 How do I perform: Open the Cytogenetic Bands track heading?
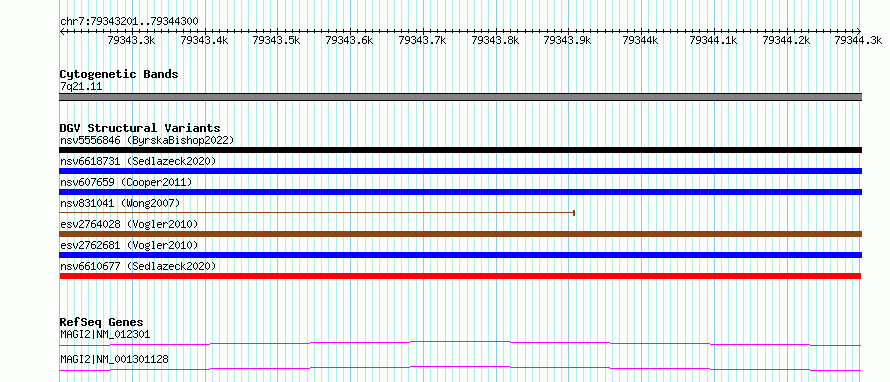click(119, 74)
